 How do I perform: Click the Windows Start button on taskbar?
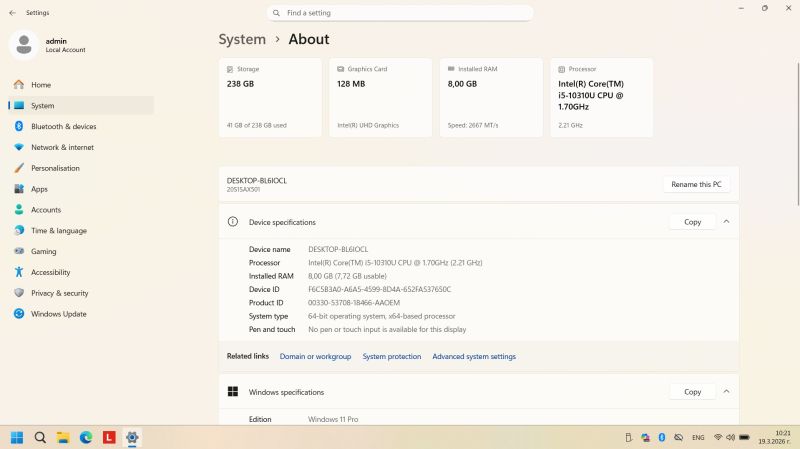17,437
